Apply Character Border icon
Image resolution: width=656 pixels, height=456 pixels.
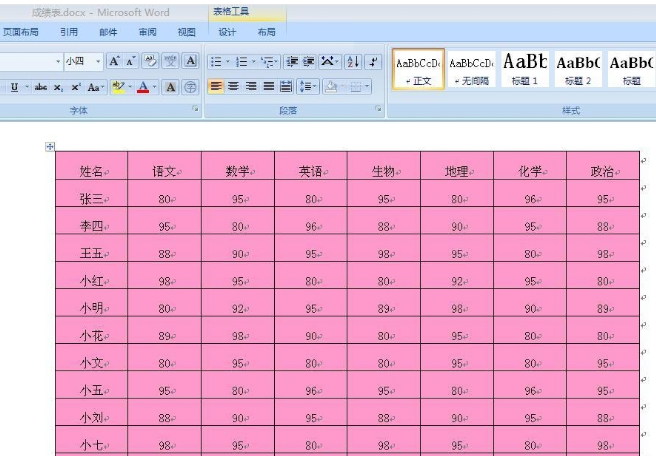point(191,61)
